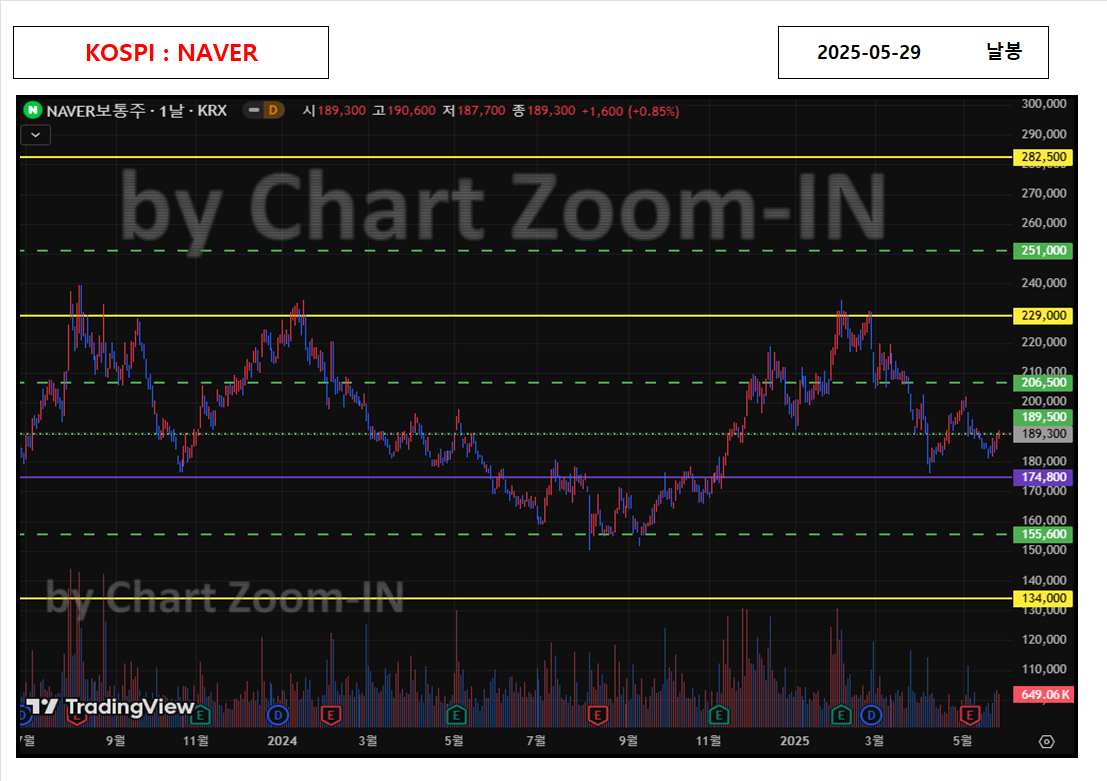The width and height of the screenshot is (1107, 781).
Task: Select red E earnings marker between 7월 and 9월
Action: [x=597, y=715]
